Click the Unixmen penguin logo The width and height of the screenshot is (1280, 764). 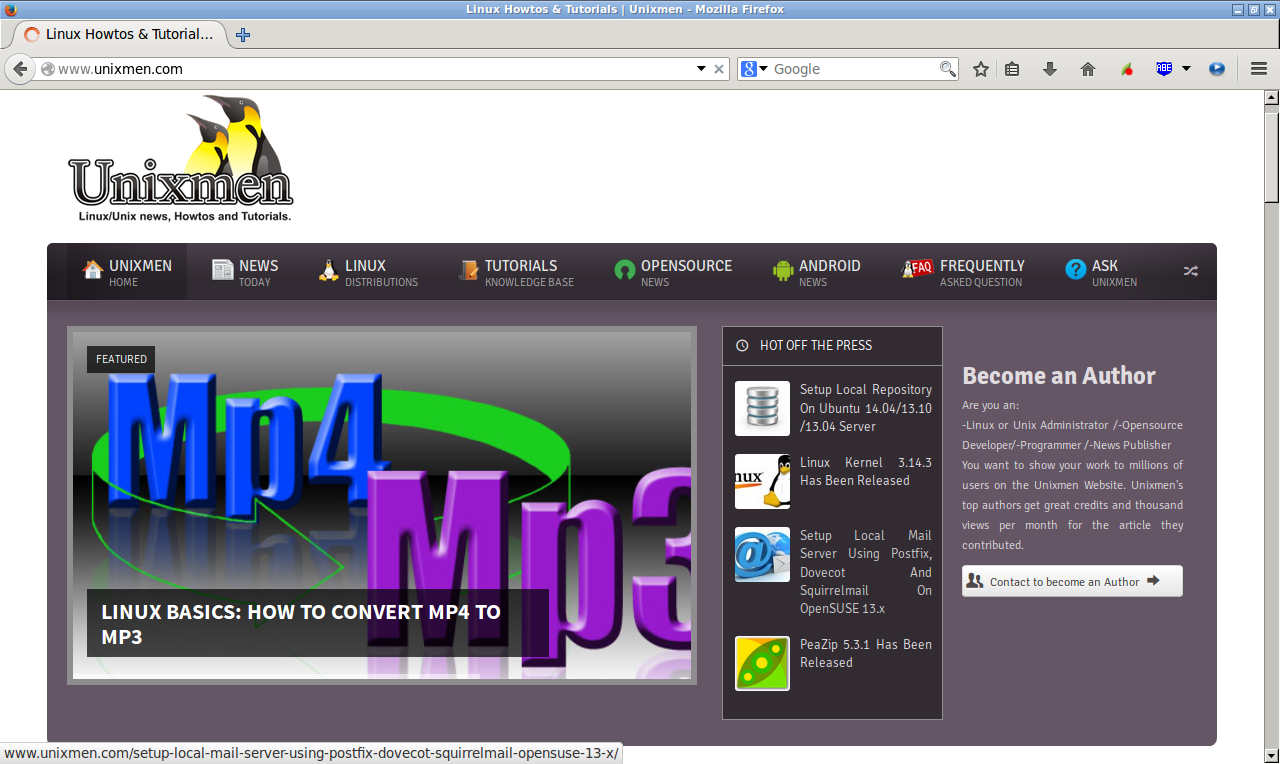(x=181, y=159)
